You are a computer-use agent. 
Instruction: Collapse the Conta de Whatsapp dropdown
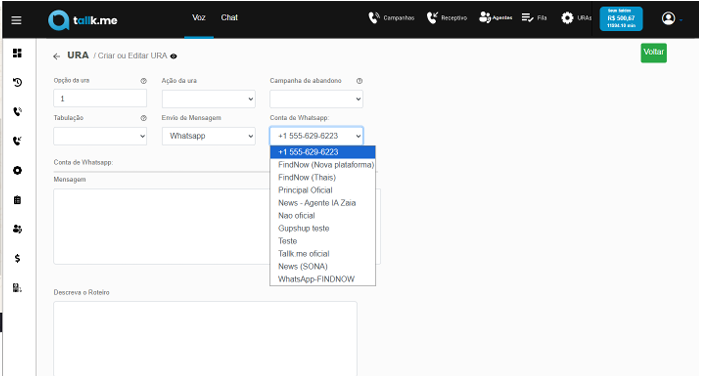(x=317, y=136)
